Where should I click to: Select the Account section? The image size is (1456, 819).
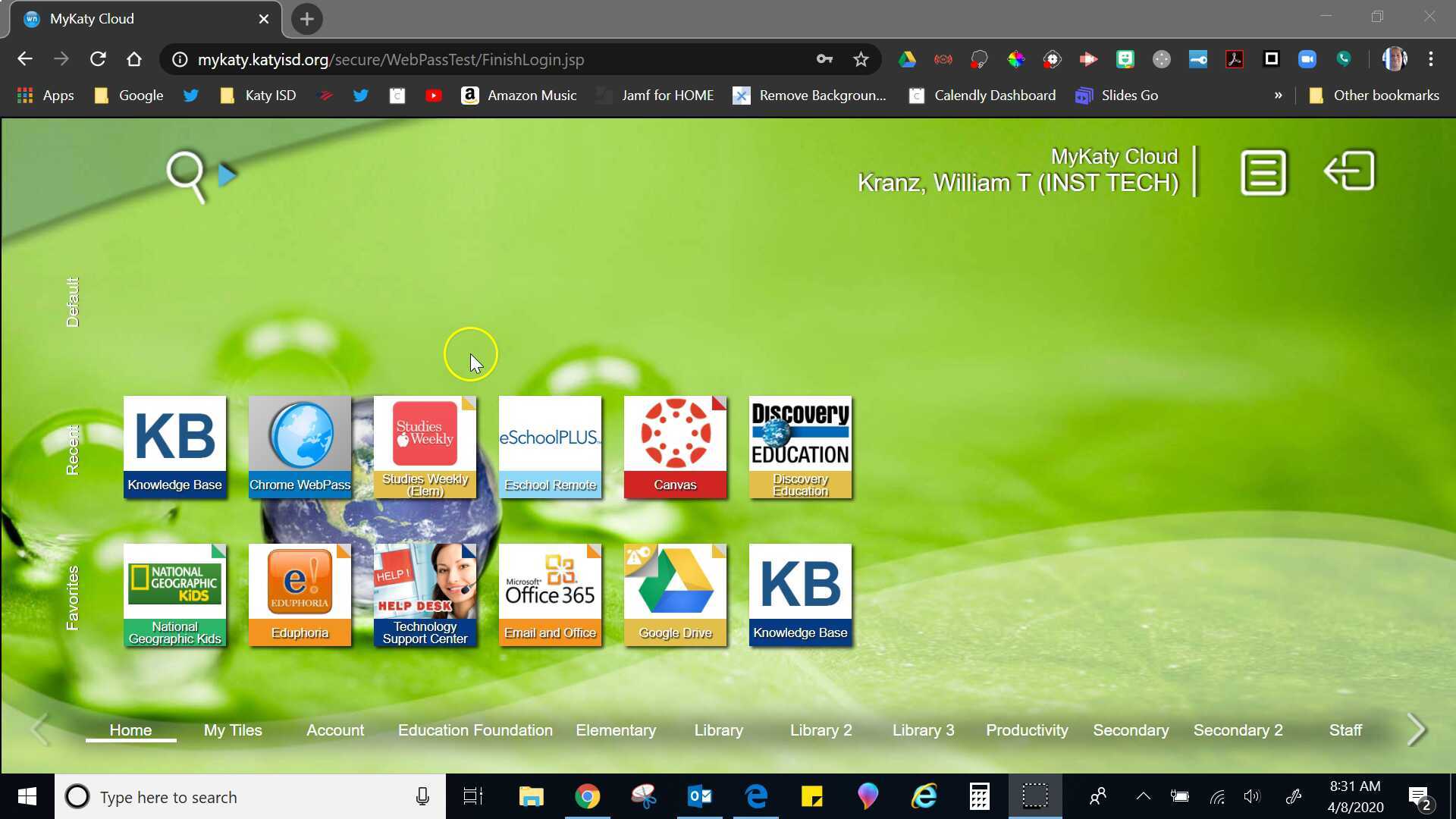334,730
